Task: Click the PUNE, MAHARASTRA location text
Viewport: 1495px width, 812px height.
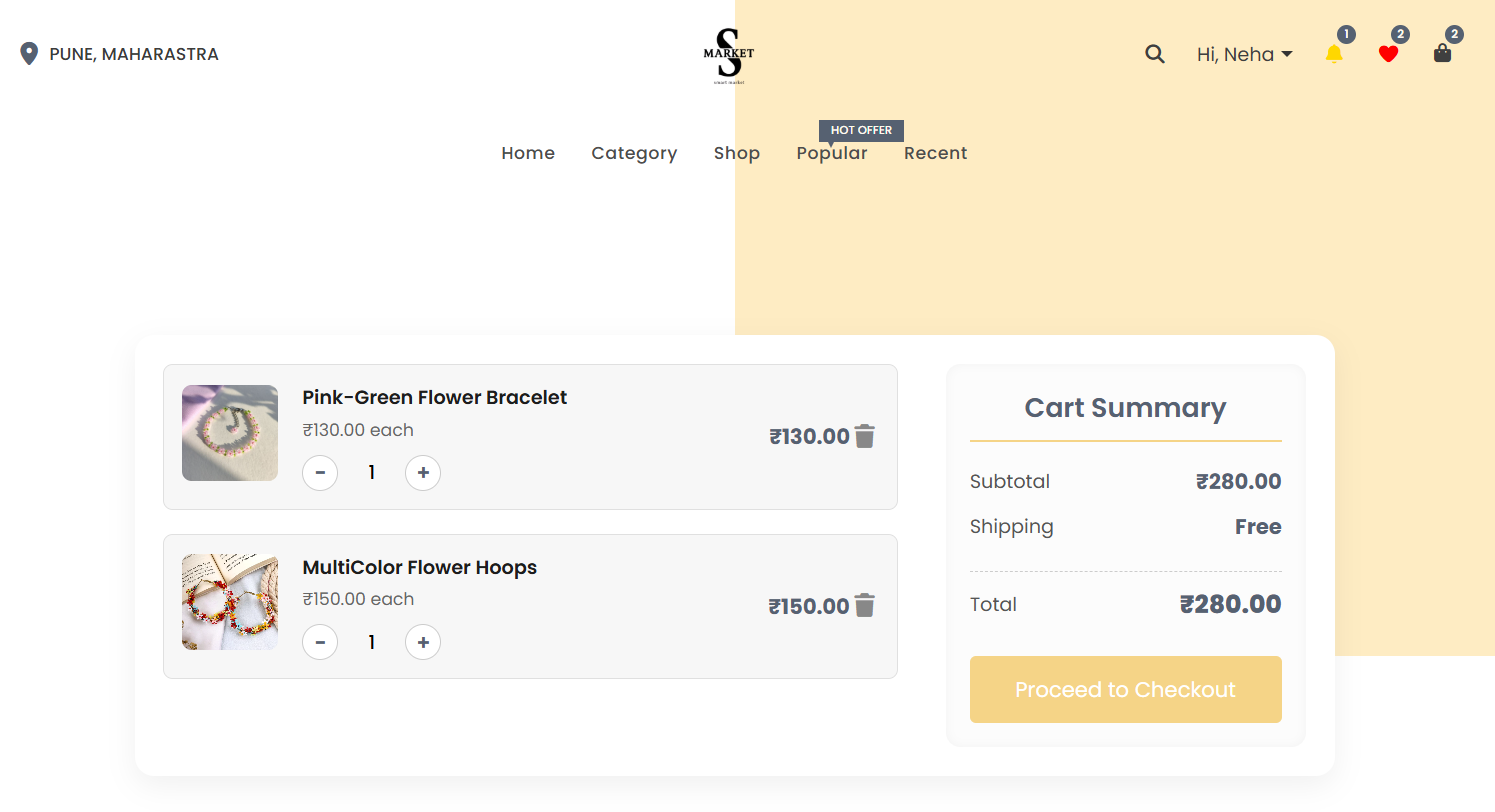Action: 134,54
